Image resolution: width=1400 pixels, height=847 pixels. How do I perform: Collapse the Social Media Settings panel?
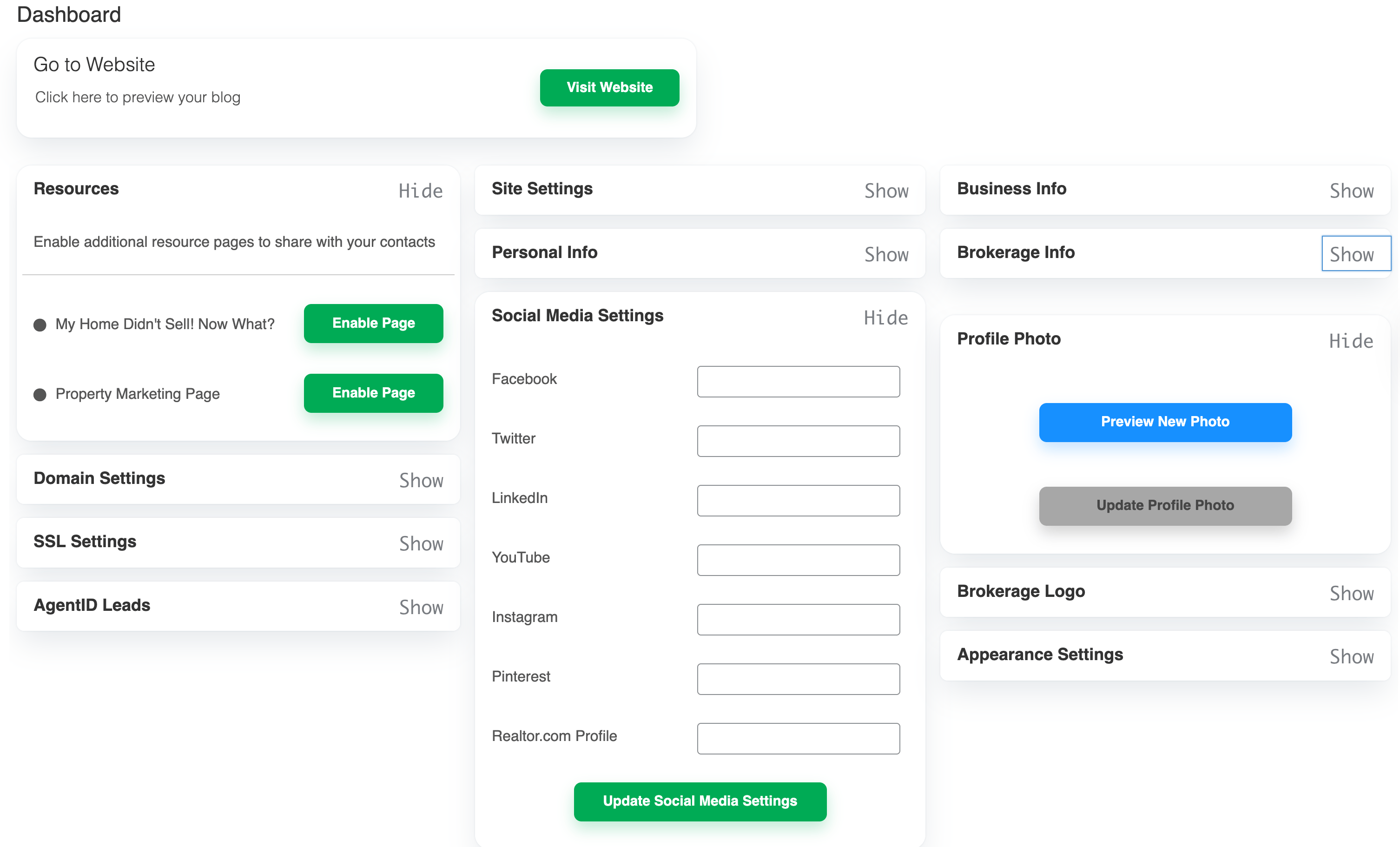[885, 318]
